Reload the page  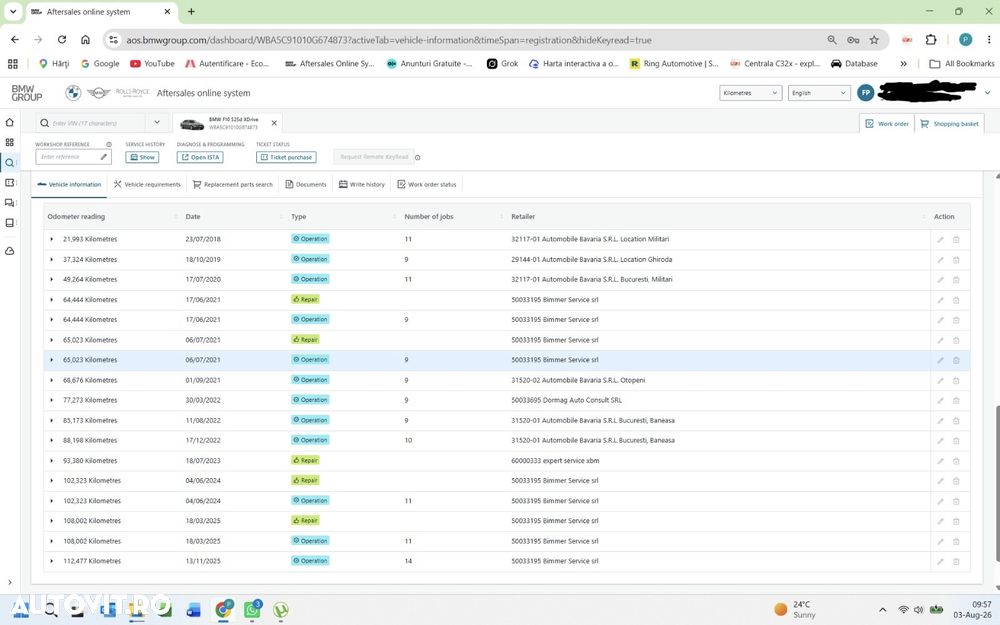tap(62, 40)
